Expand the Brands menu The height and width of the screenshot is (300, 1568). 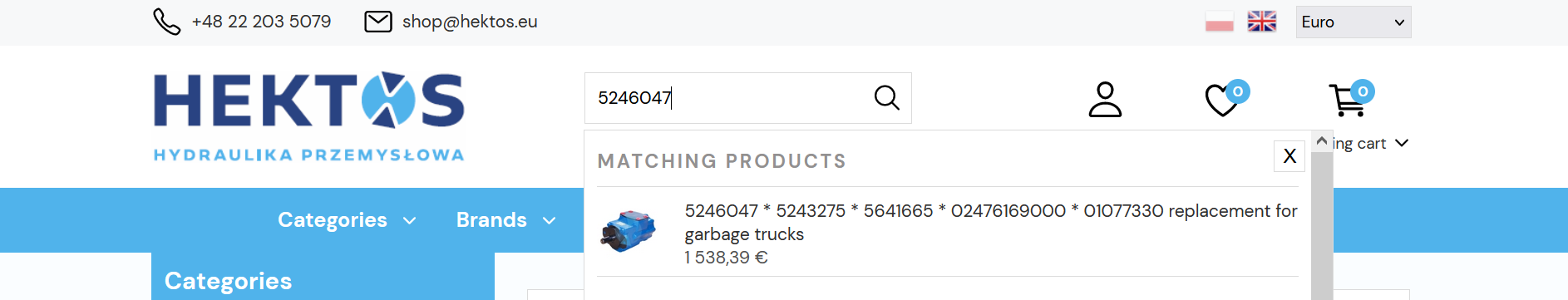click(505, 220)
